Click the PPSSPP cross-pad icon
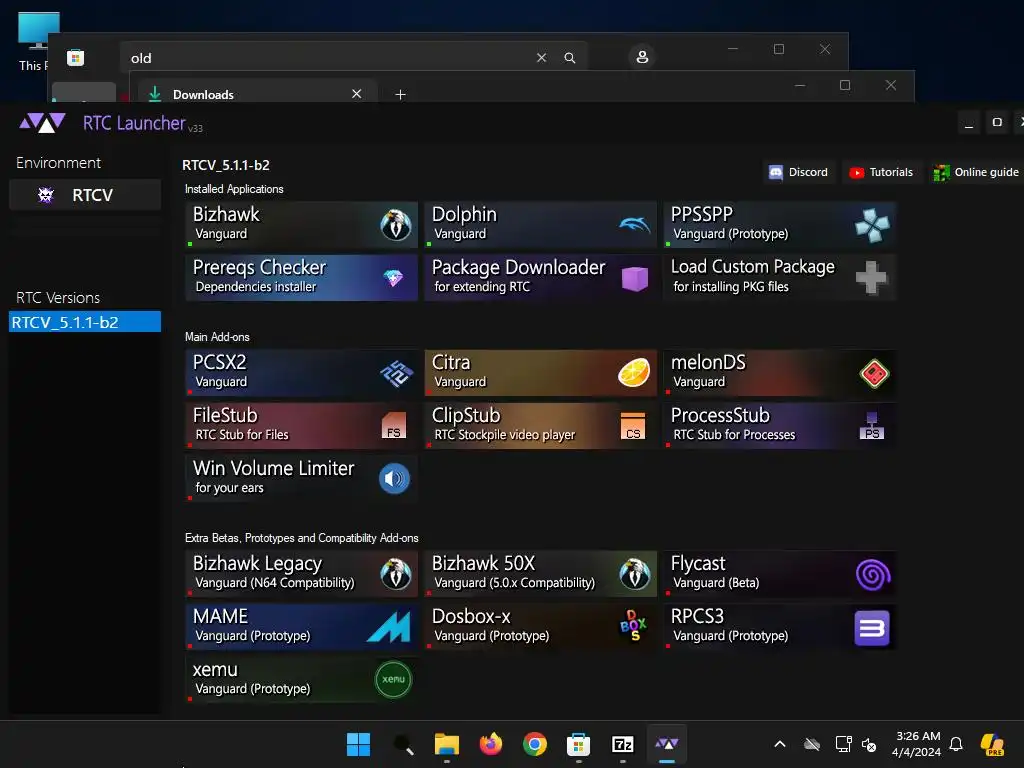Image resolution: width=1024 pixels, height=768 pixels. [x=872, y=225]
